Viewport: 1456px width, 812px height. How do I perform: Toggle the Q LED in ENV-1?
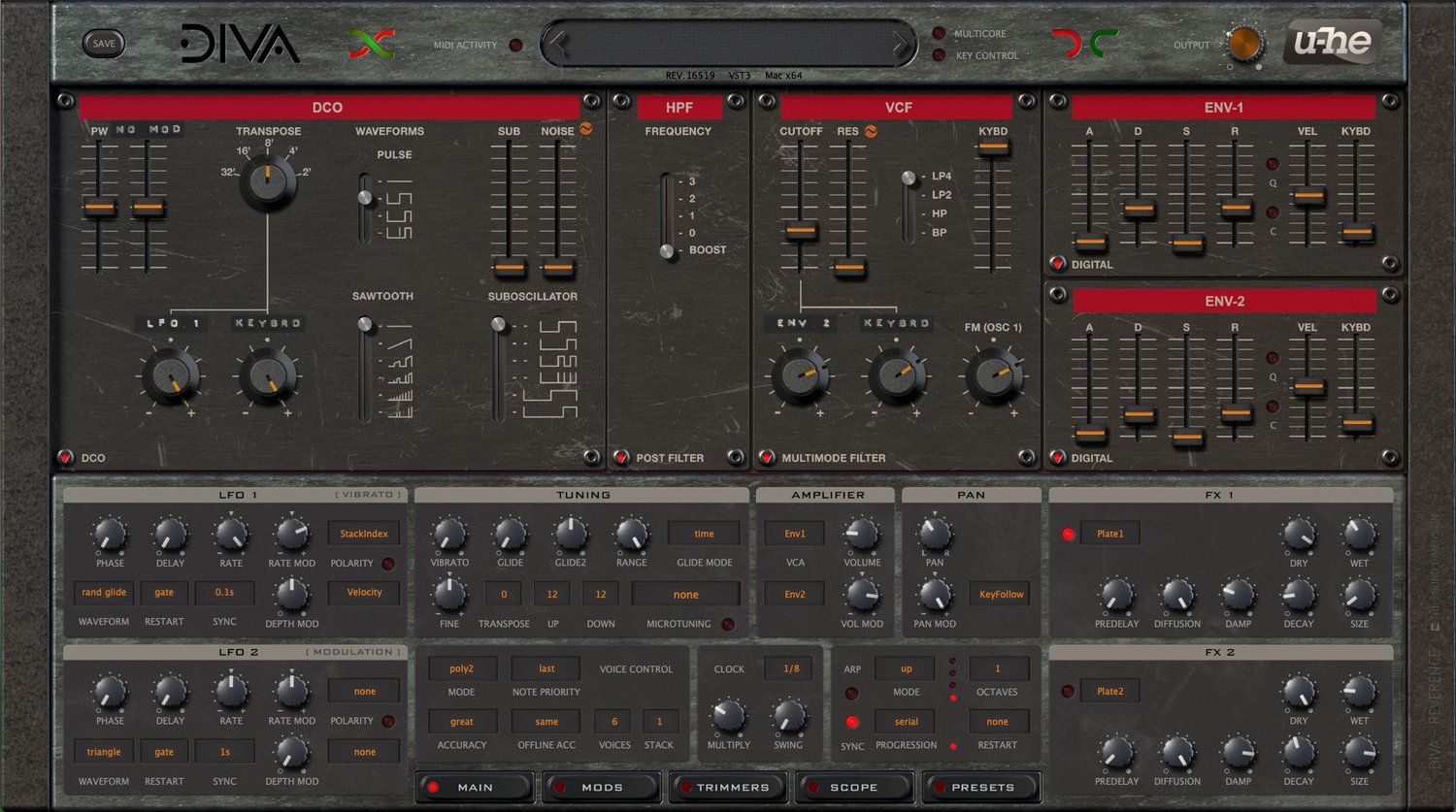(1273, 164)
